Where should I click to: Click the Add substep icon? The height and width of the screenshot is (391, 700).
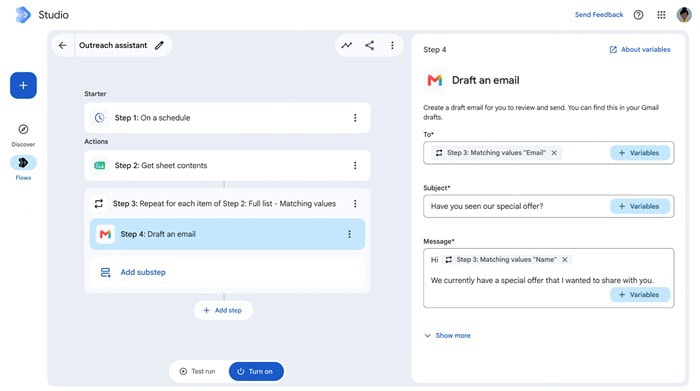[x=105, y=272]
